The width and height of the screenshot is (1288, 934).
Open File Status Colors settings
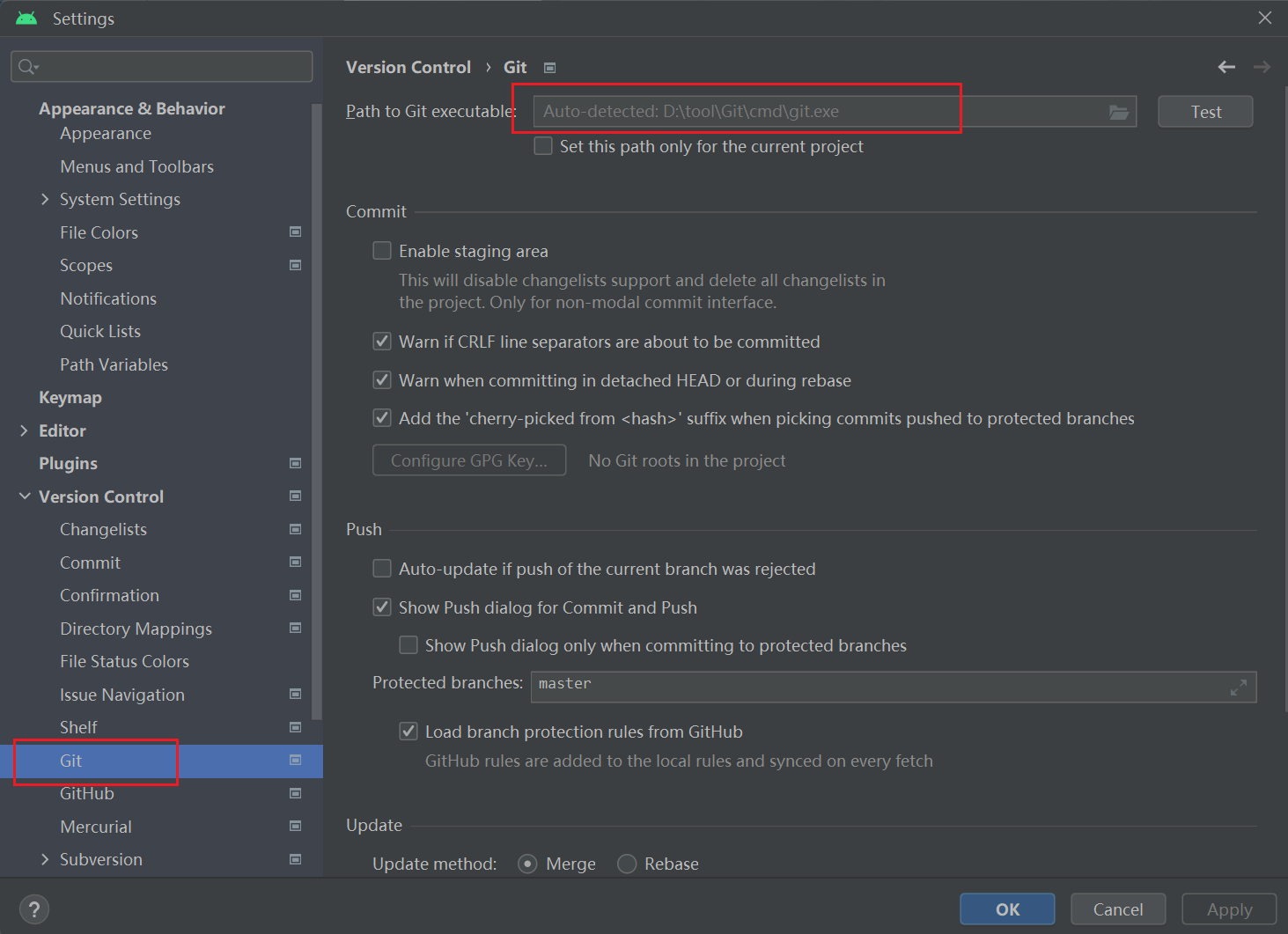(x=124, y=661)
